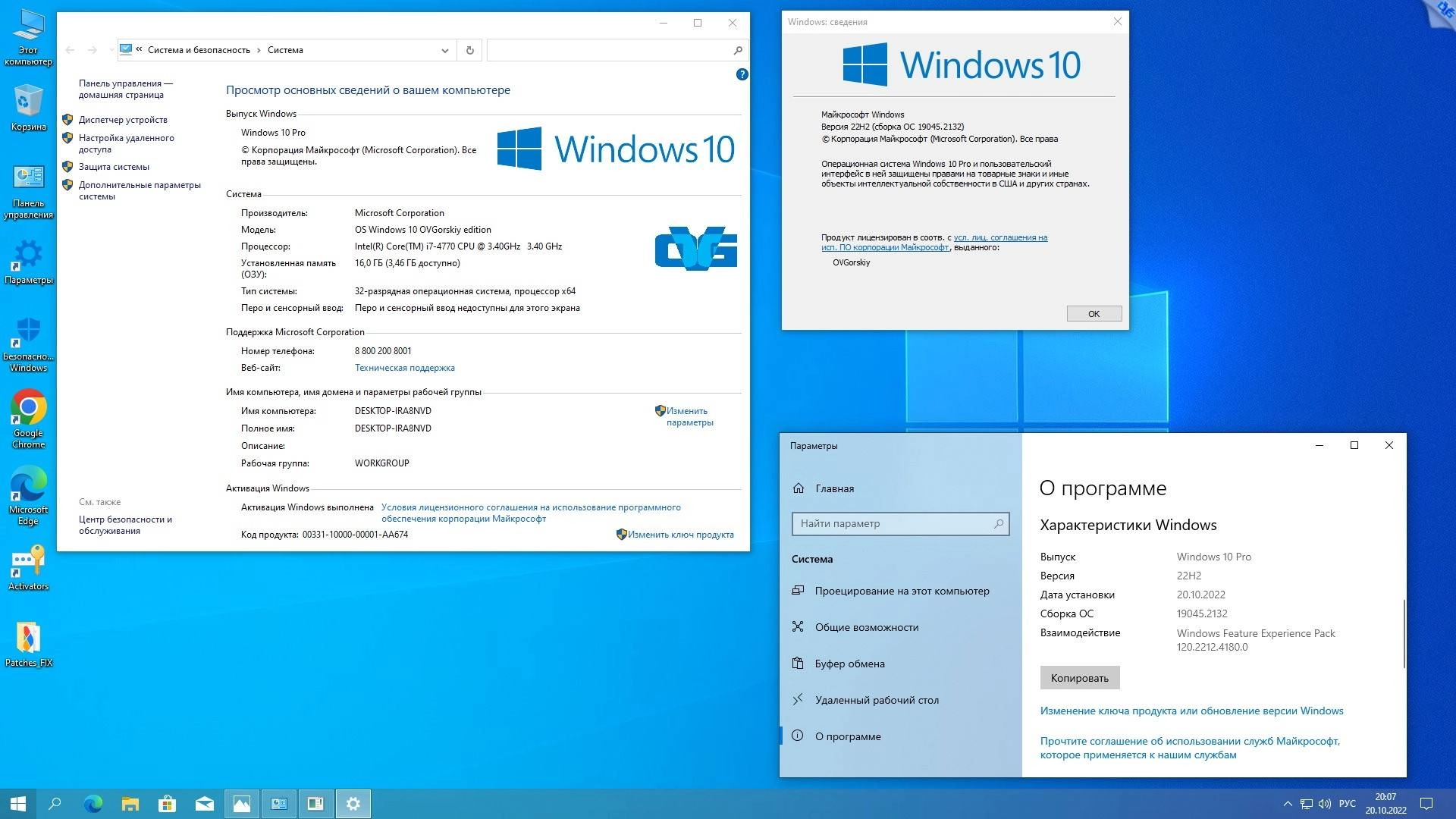Open the Patches_FIX desktop folder

tap(29, 641)
